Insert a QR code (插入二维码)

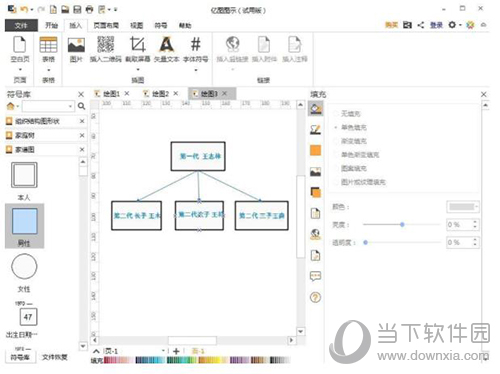(x=105, y=49)
